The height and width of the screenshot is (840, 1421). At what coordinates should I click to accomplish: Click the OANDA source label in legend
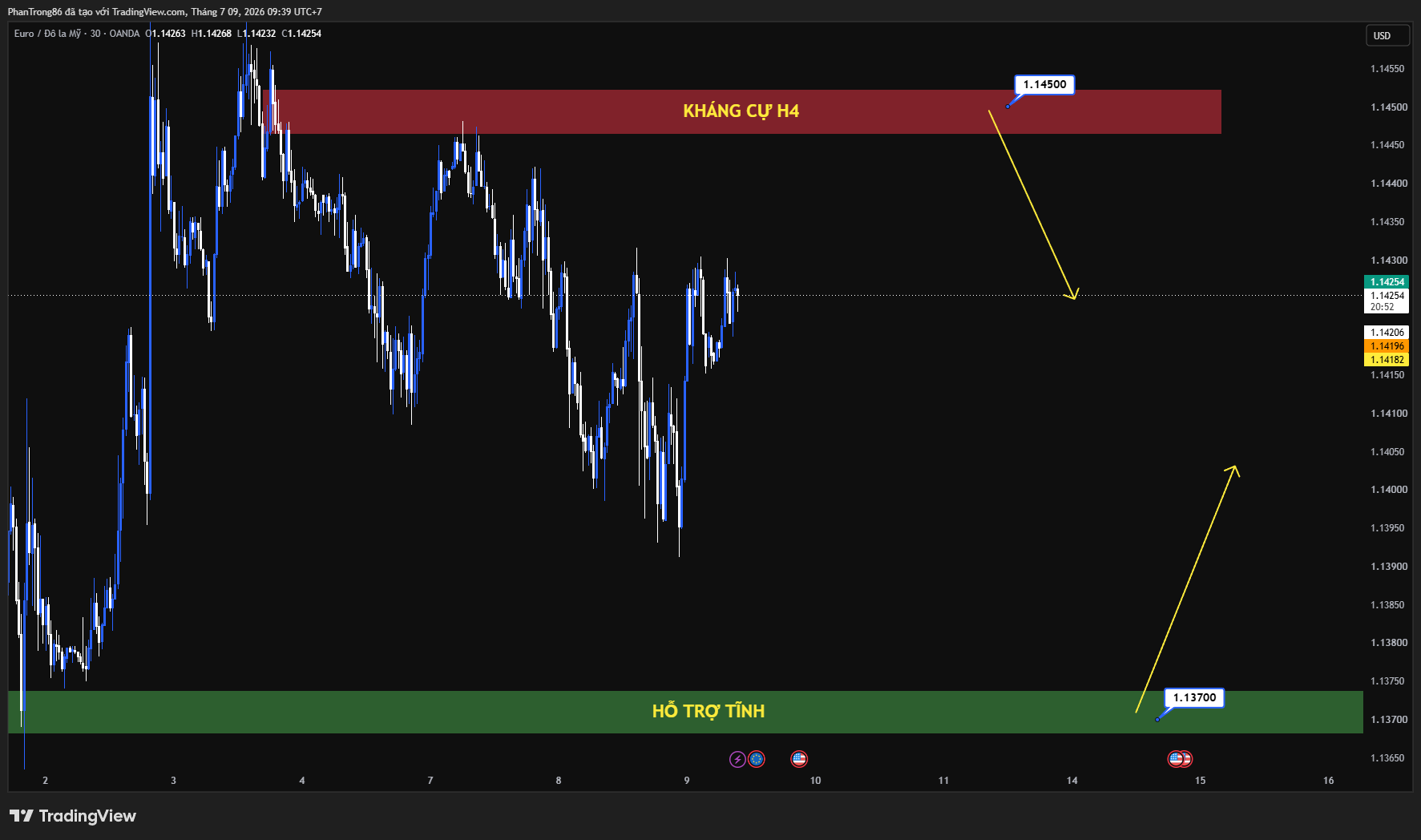coord(124,34)
